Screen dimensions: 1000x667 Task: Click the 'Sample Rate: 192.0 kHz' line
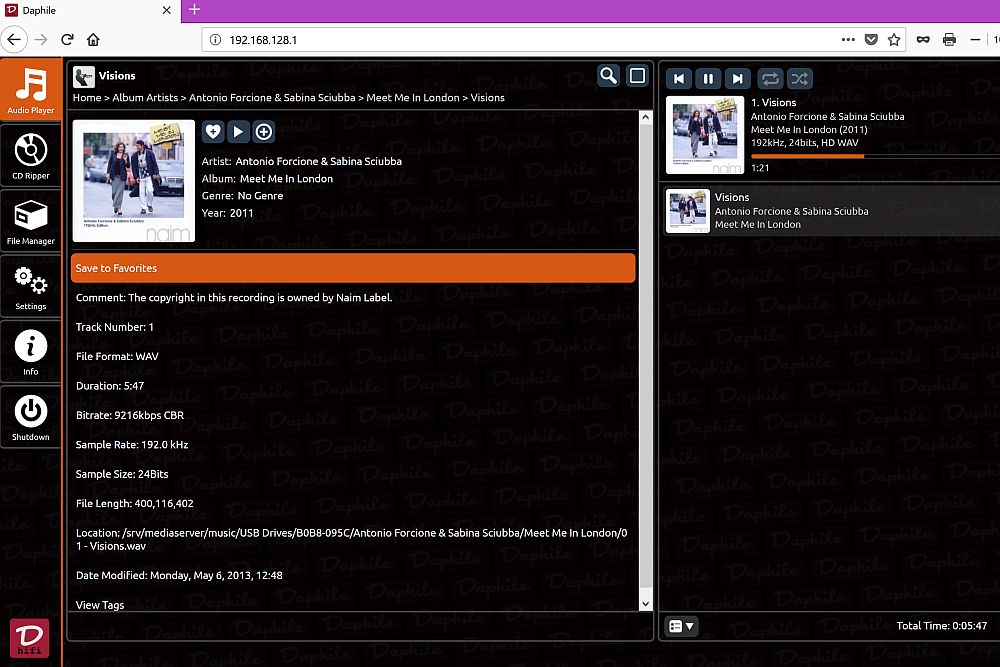coord(132,444)
